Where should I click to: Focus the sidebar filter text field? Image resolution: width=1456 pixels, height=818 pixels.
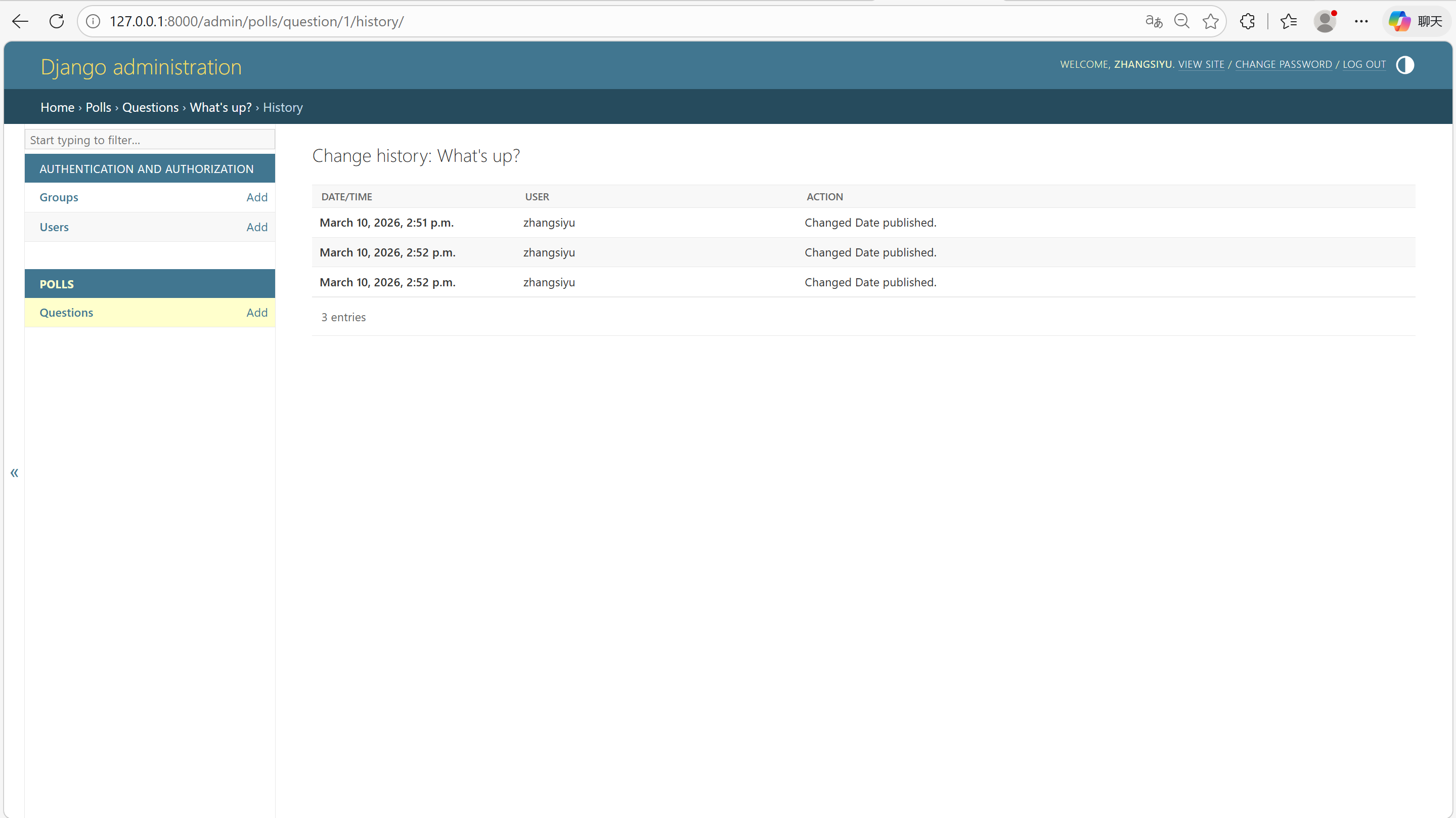(x=150, y=140)
